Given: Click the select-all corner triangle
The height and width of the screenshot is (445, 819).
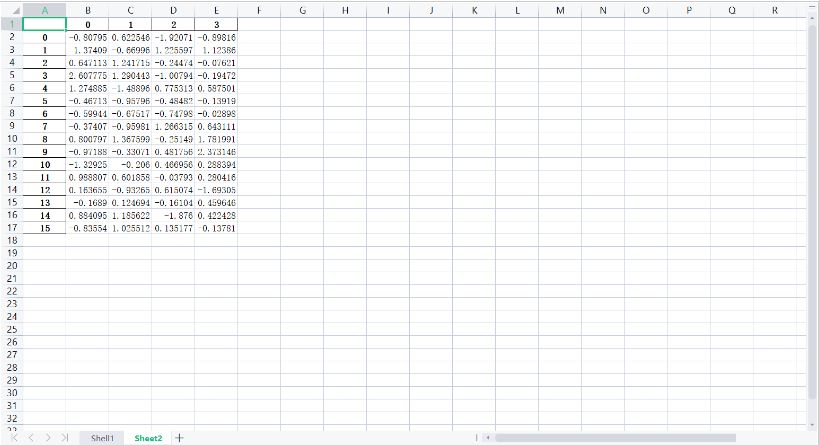Looking at the screenshot, I should [x=16, y=10].
